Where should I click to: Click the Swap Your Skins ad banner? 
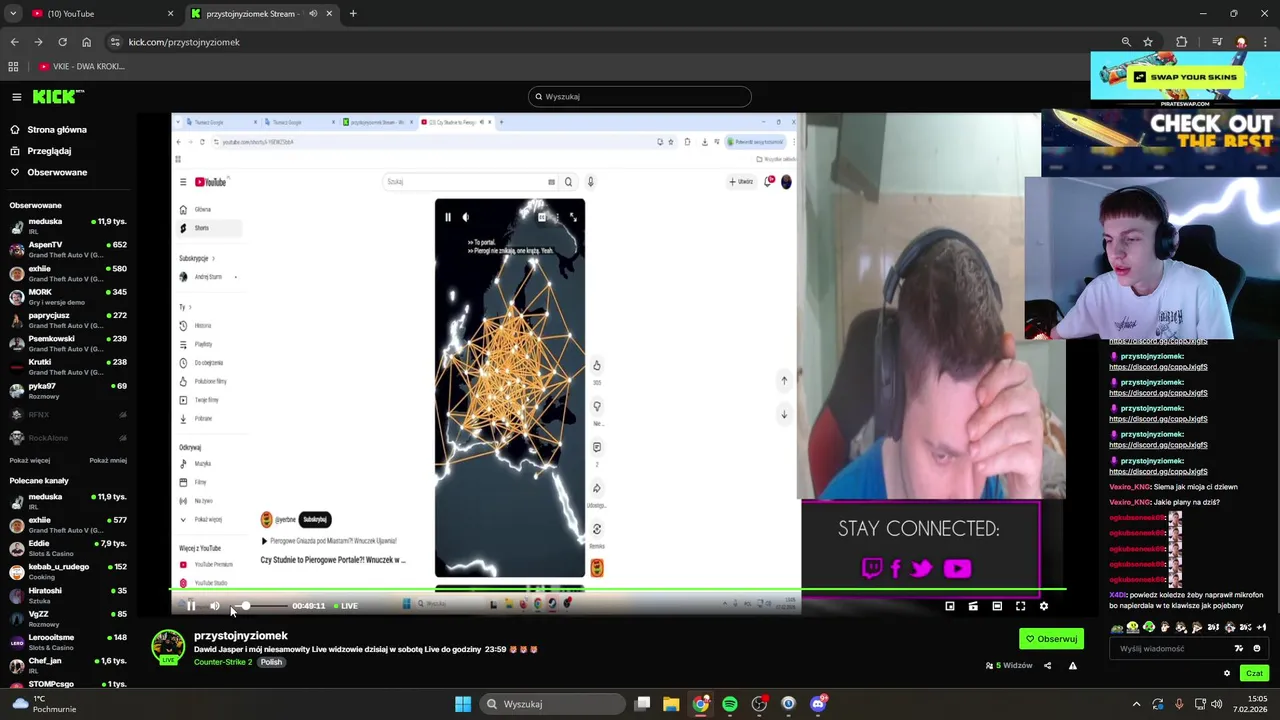(x=1184, y=78)
